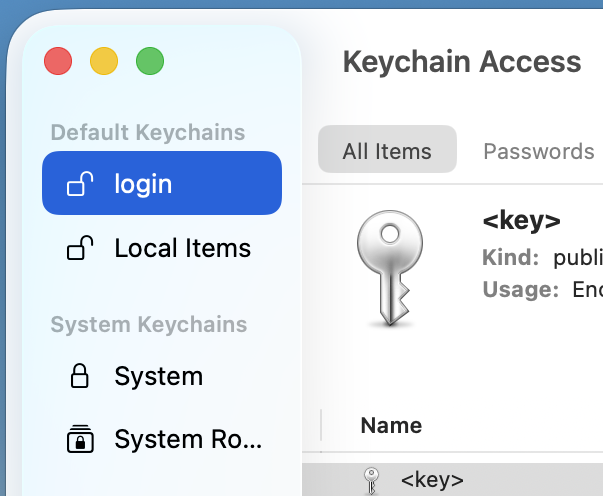Select the login keychain in sidebar

click(x=162, y=184)
